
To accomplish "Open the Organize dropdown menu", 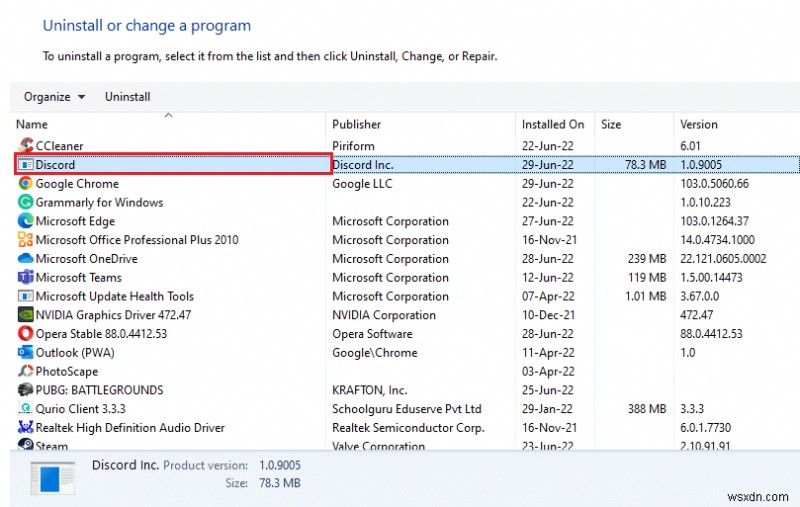I will pyautogui.click(x=54, y=96).
